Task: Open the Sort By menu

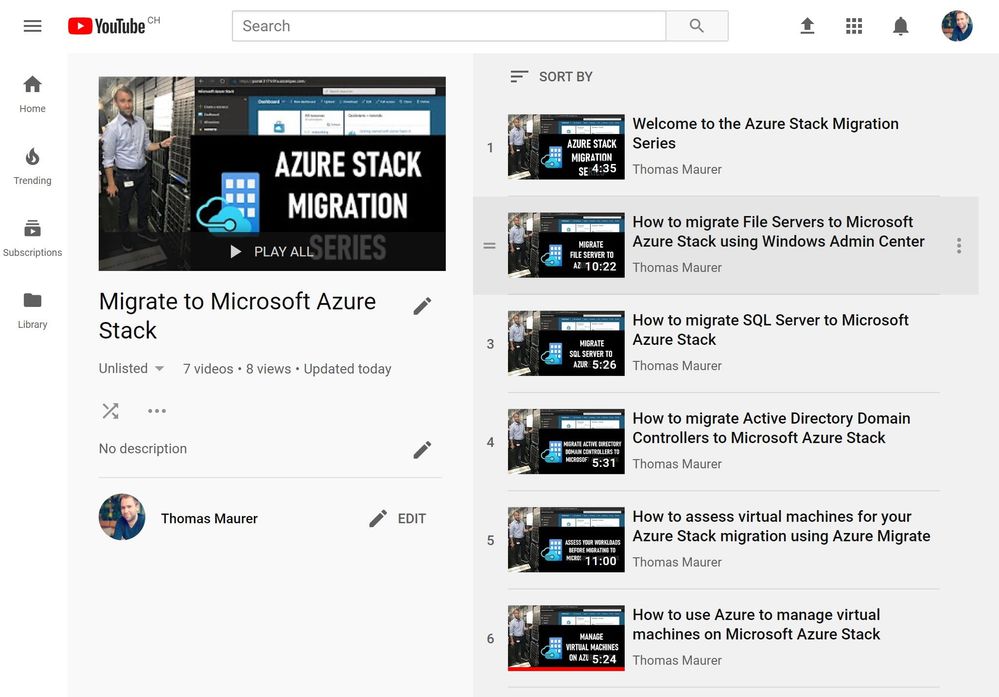Action: [551, 77]
